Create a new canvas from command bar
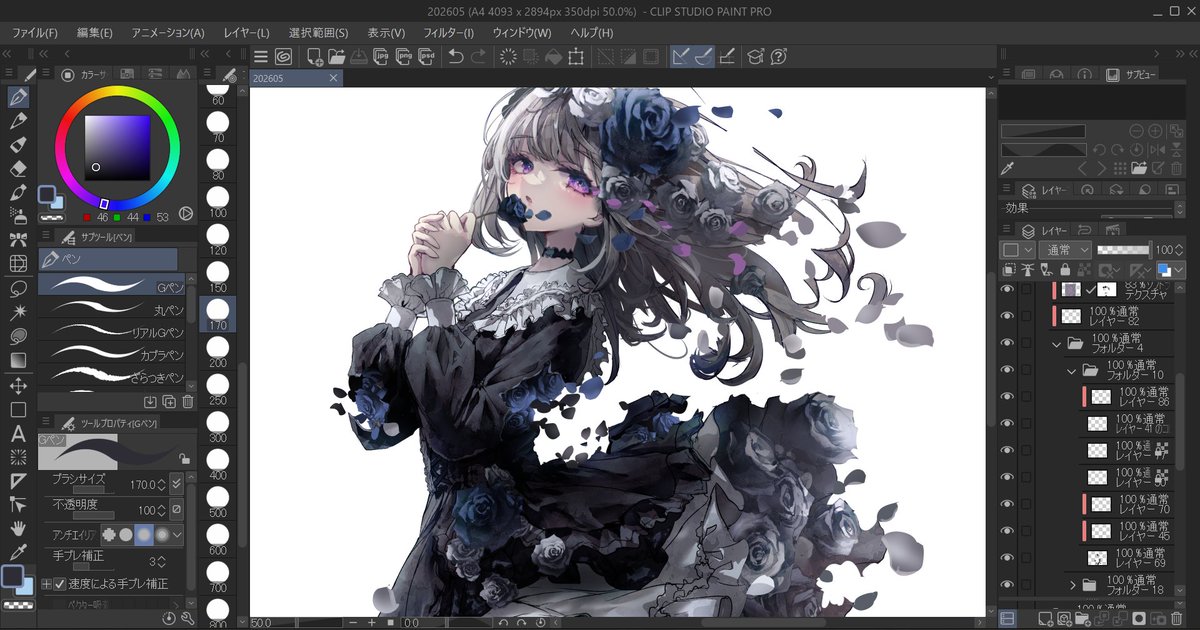 [314, 57]
